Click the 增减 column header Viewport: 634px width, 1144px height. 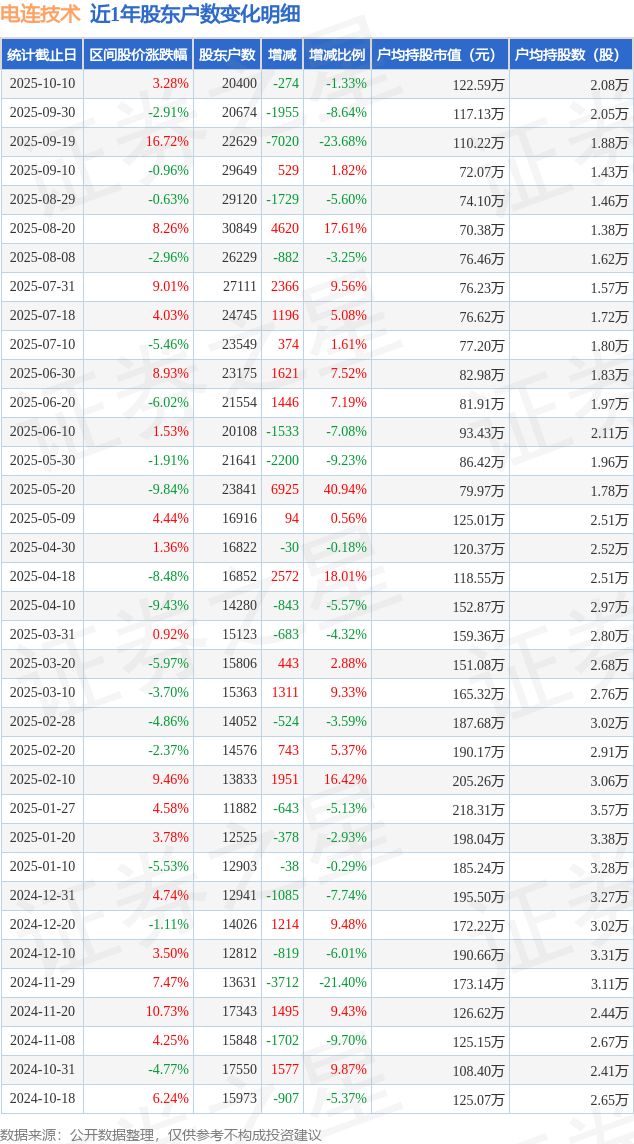click(x=283, y=55)
